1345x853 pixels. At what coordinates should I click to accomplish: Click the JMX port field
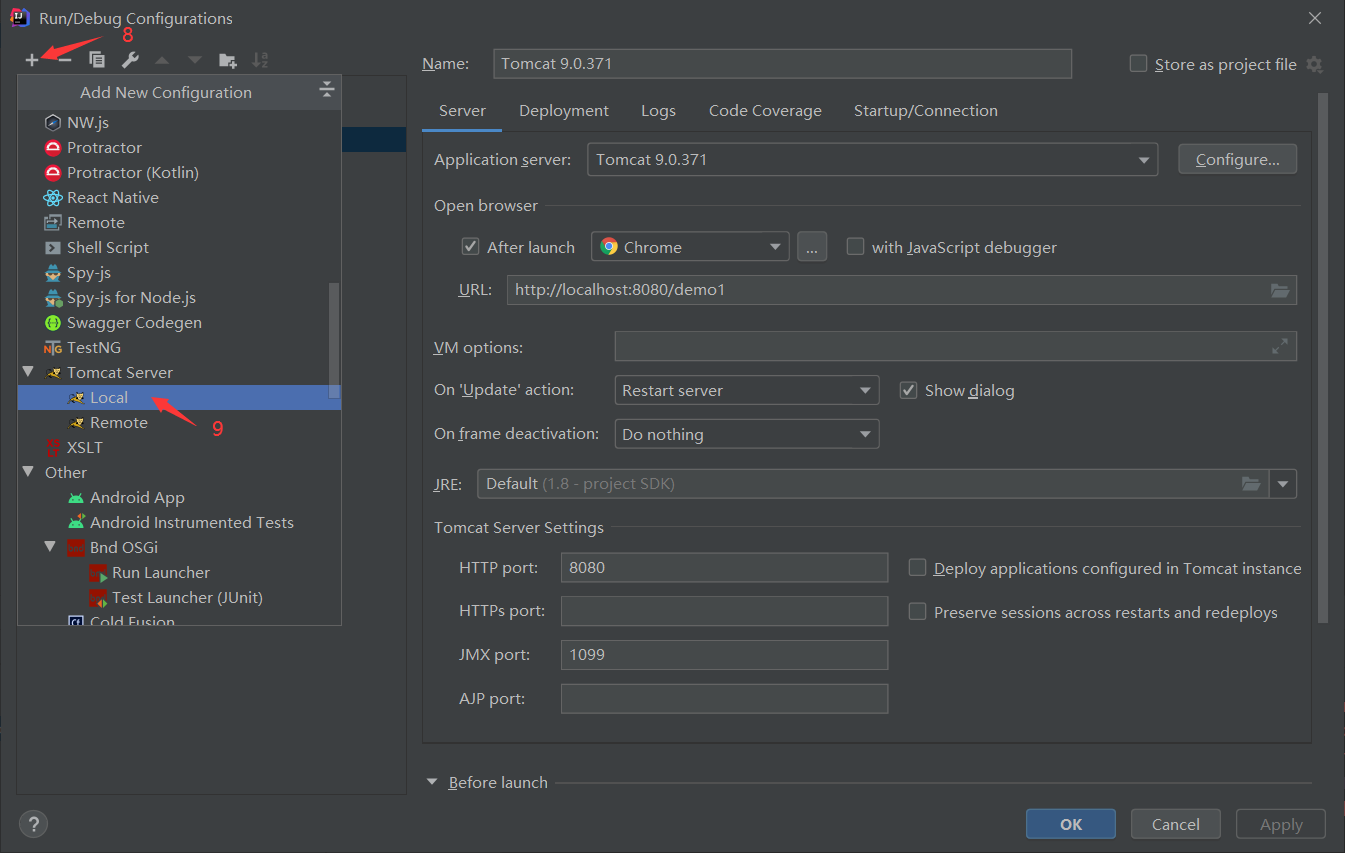point(724,655)
